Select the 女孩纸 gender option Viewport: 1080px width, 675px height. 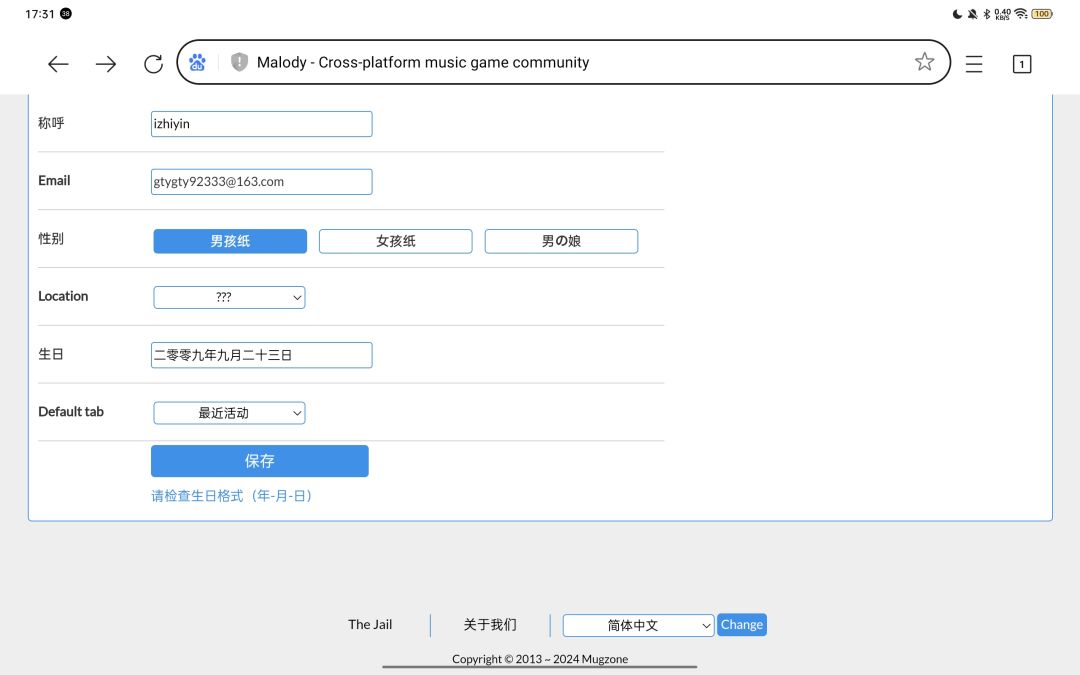(395, 241)
